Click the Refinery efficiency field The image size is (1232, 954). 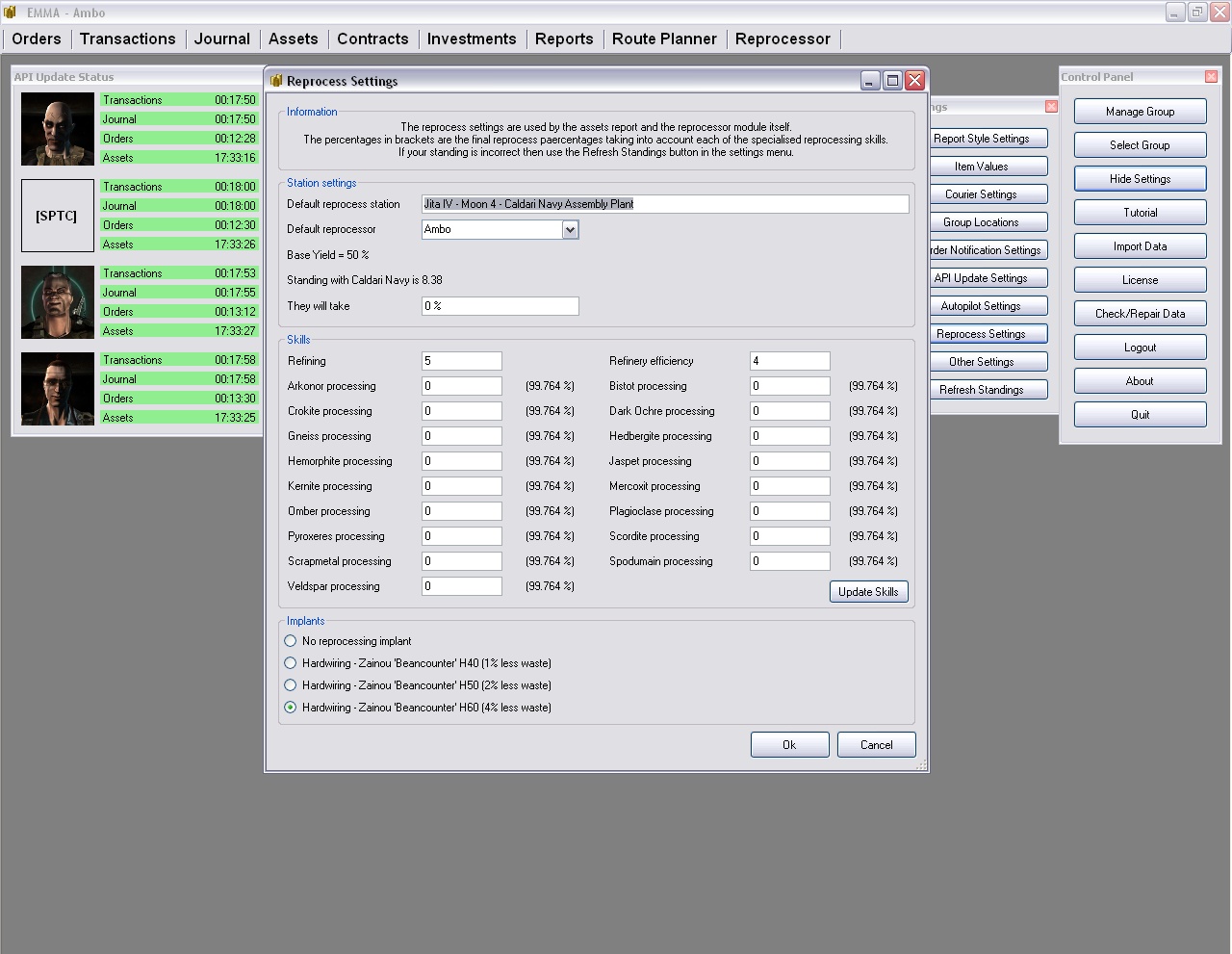click(x=790, y=361)
